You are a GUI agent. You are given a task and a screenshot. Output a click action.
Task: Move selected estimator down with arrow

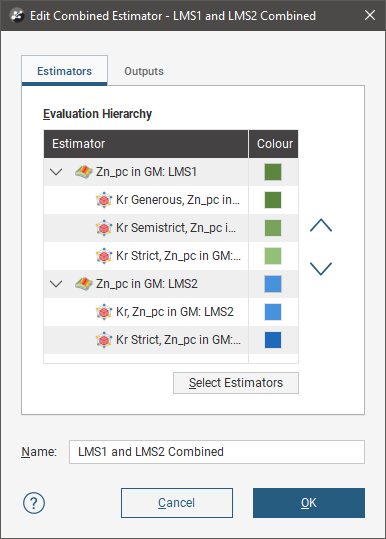(x=321, y=268)
